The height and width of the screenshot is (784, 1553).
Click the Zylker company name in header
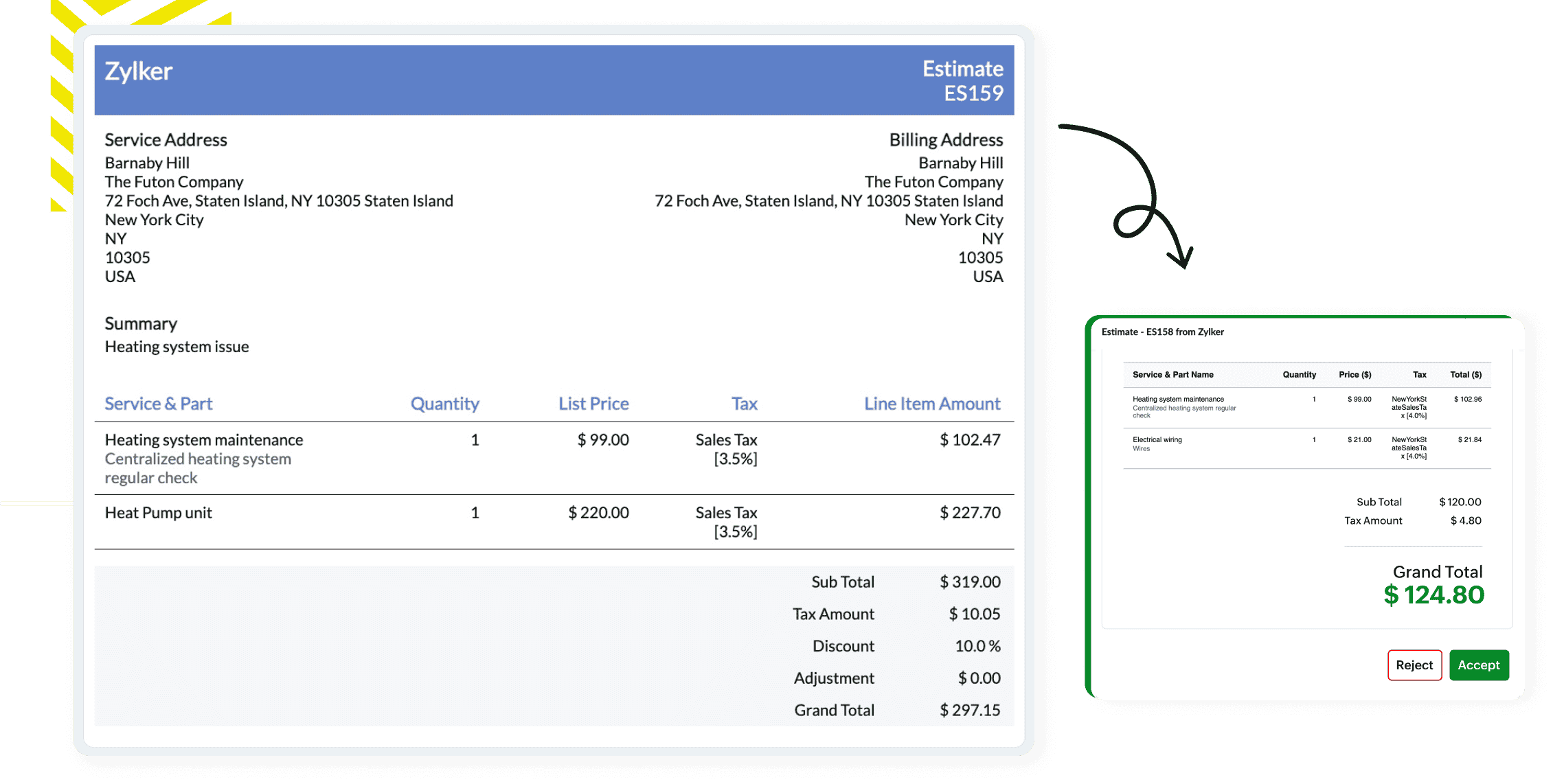tap(139, 71)
